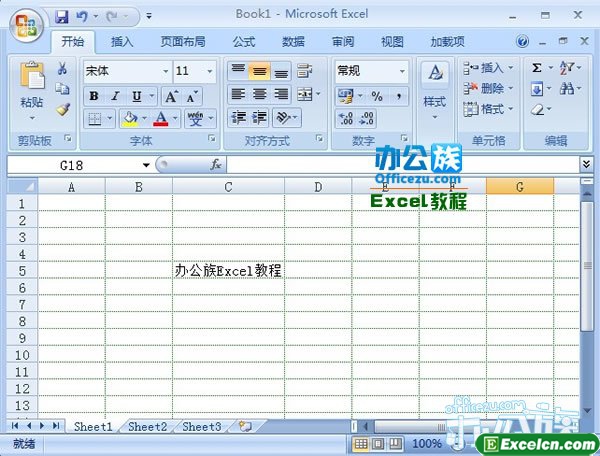The width and height of the screenshot is (600, 456).
Task: Decrease font size with small A
Action: [192, 96]
